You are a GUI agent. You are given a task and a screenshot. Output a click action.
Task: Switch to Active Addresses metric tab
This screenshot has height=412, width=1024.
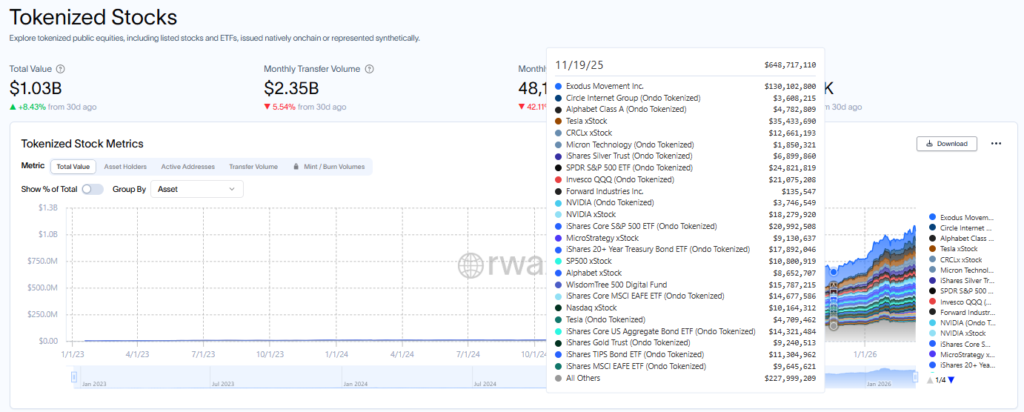[x=187, y=166]
